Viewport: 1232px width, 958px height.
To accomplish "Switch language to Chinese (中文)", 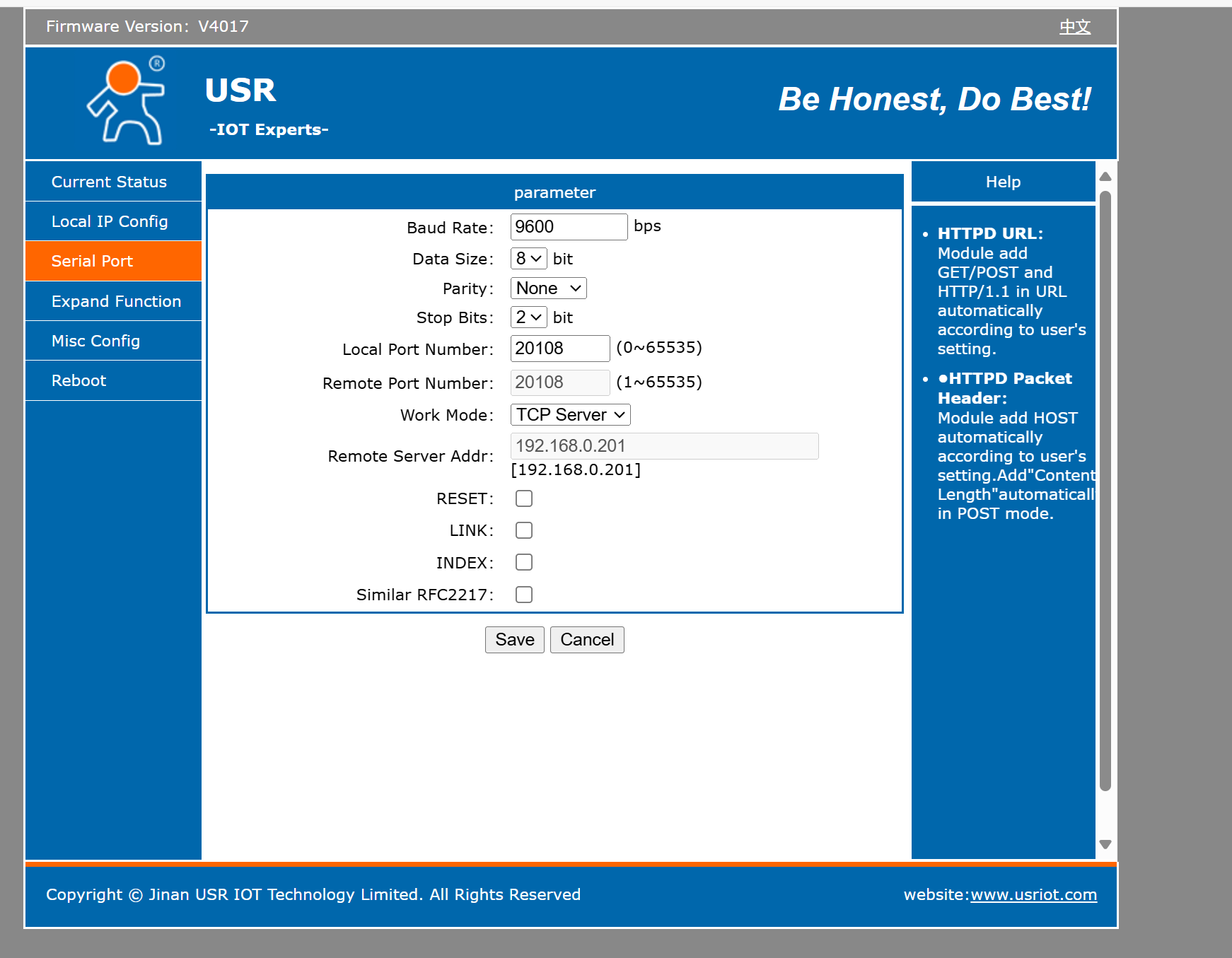I will (x=1074, y=27).
